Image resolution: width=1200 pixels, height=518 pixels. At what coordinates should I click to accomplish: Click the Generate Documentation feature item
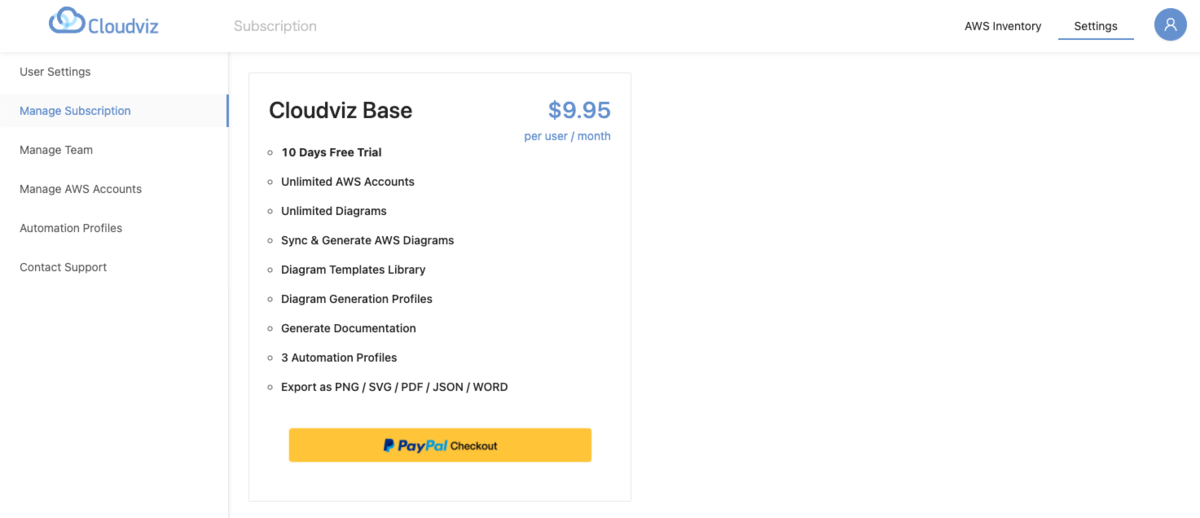pyautogui.click(x=348, y=328)
